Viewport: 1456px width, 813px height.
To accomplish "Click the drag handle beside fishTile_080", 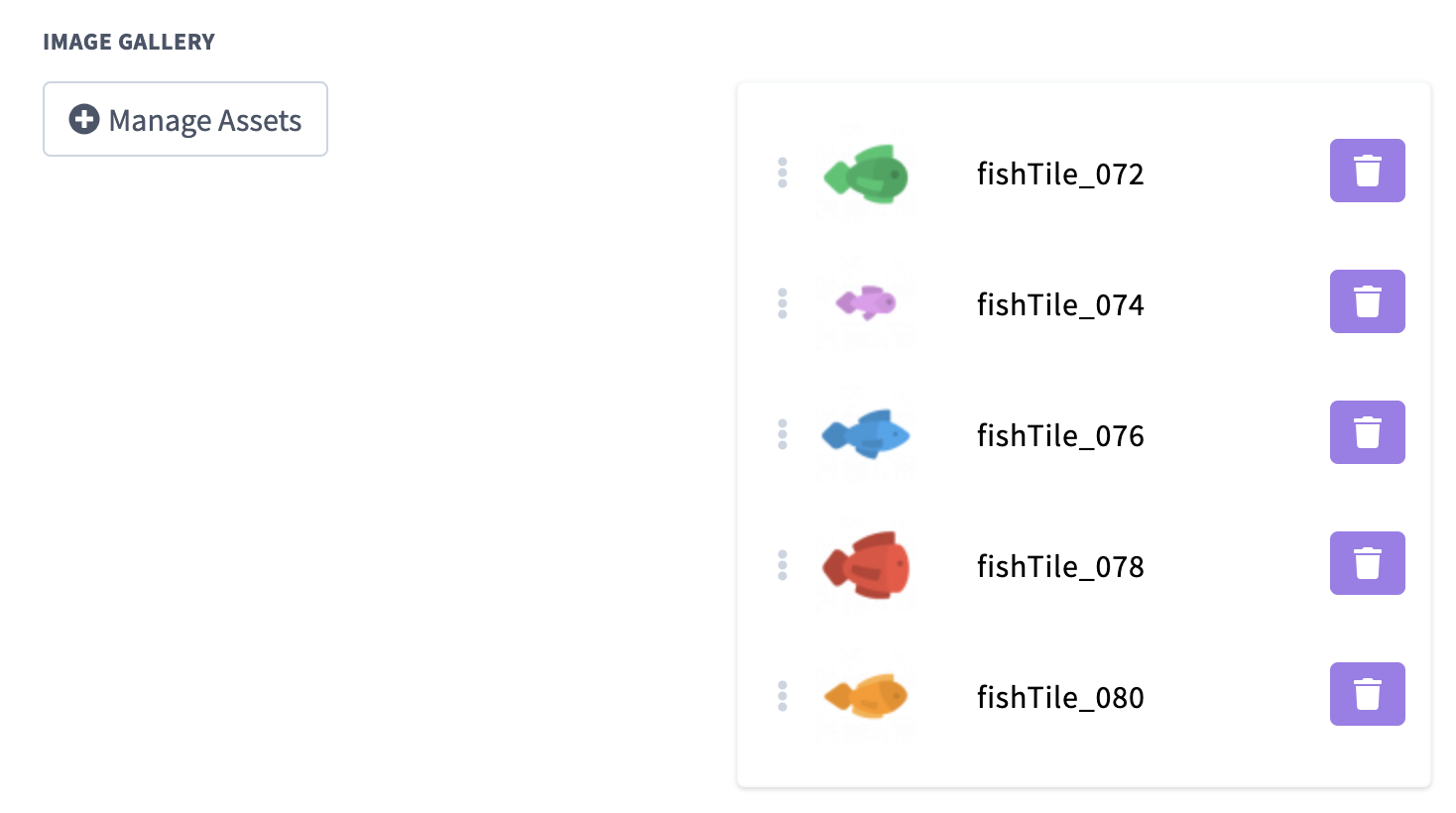I will (x=783, y=696).
